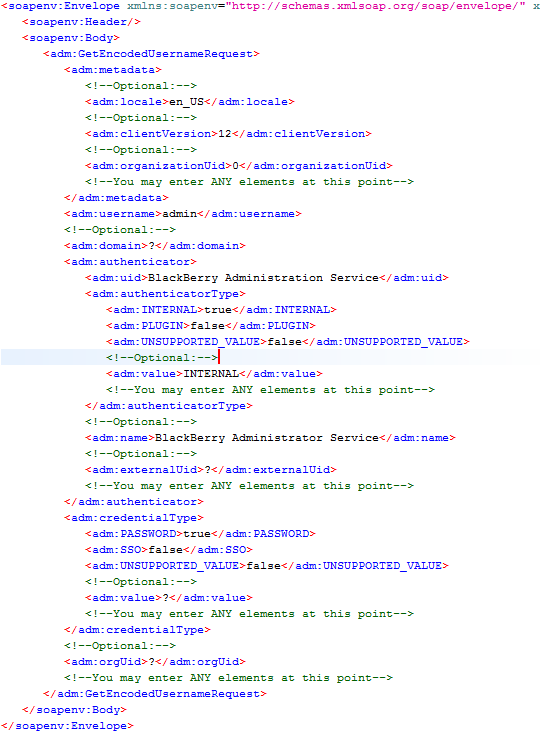The image size is (540, 737).
Task: Click name text BlackBerry Administrator Service
Action: pos(267,438)
